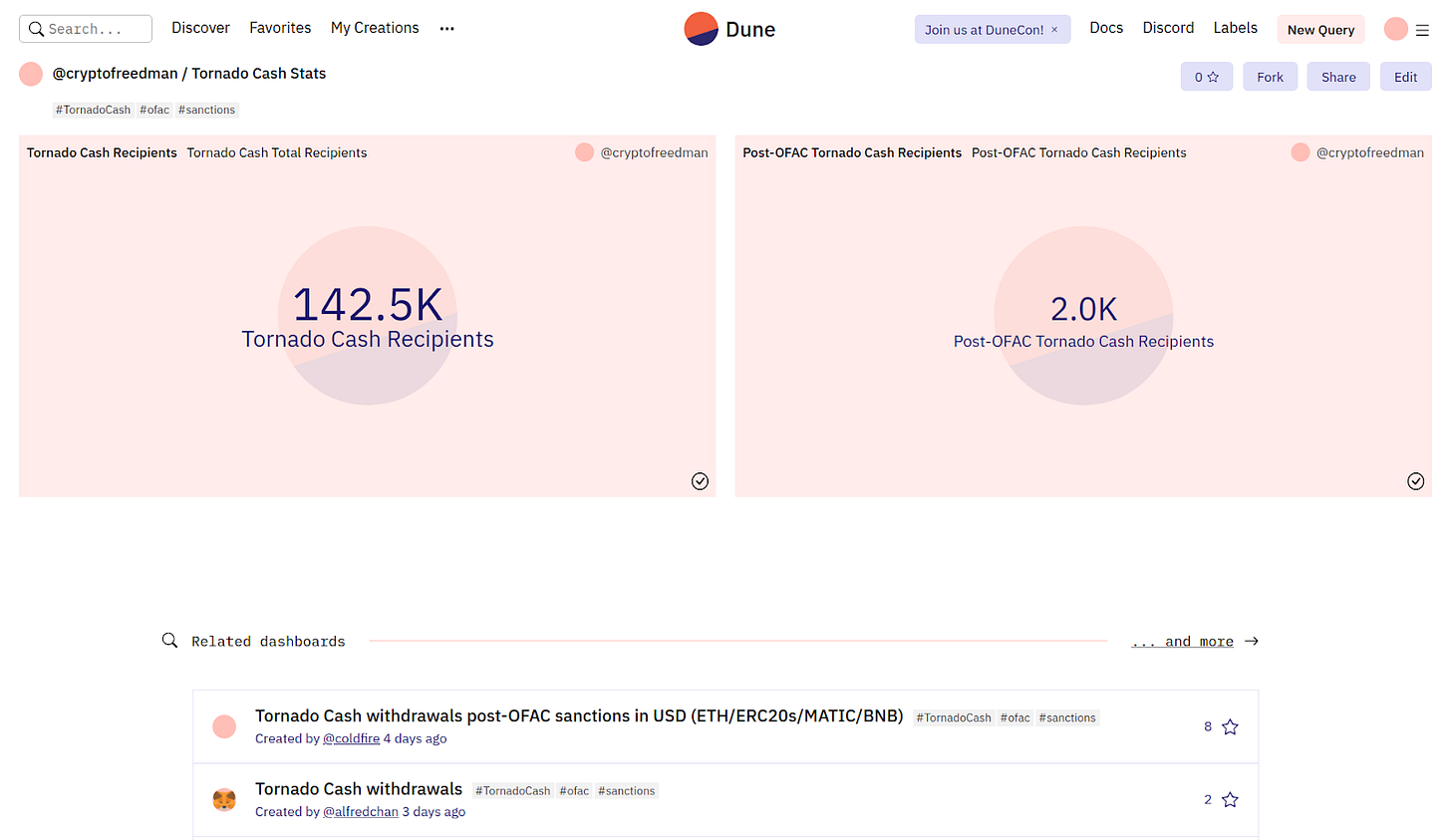
Task: Click the coldfire dashboard author avatar
Action: tap(224, 726)
